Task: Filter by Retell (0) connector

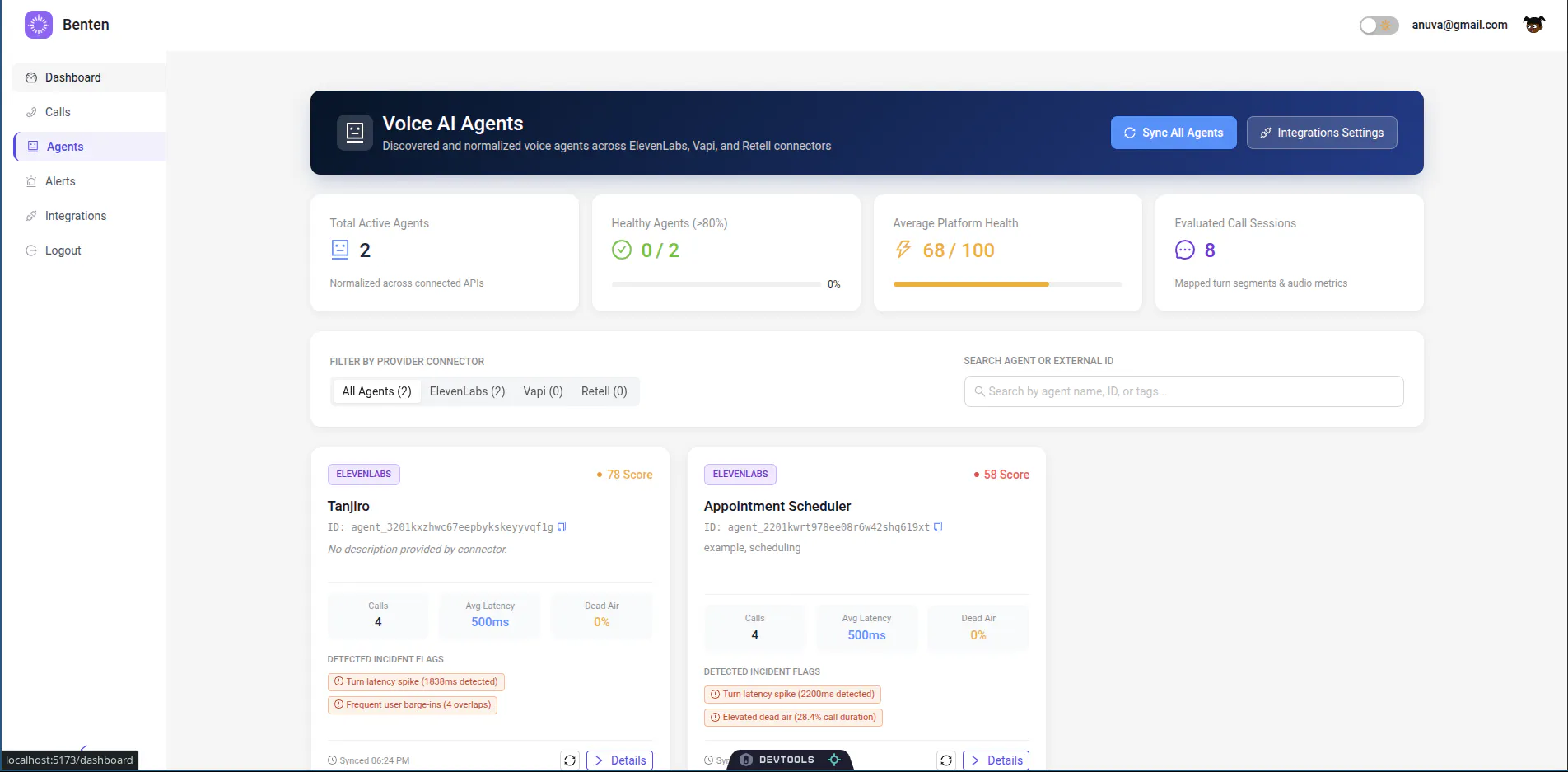Action: tap(604, 391)
